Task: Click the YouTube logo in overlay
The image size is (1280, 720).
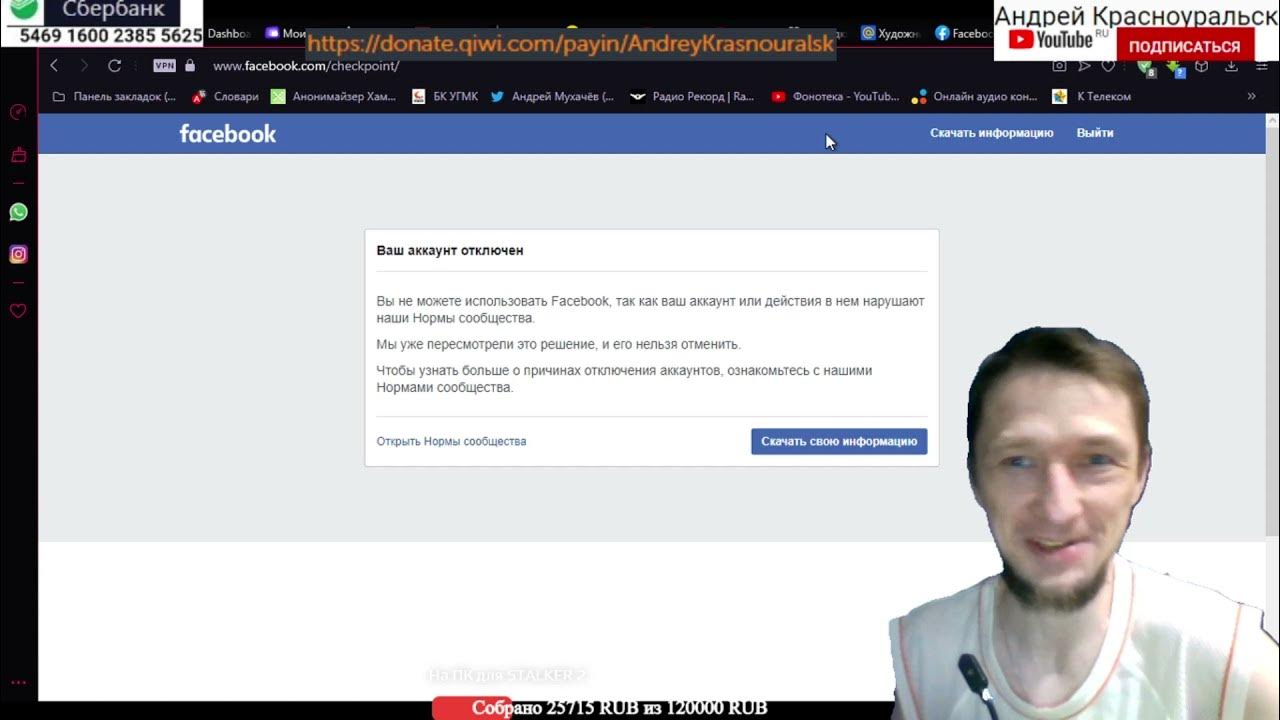Action: pos(1051,40)
